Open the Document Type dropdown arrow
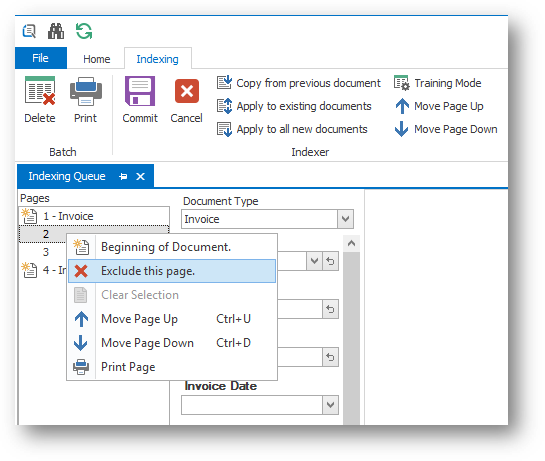The width and height of the screenshot is (545, 461). (345, 219)
